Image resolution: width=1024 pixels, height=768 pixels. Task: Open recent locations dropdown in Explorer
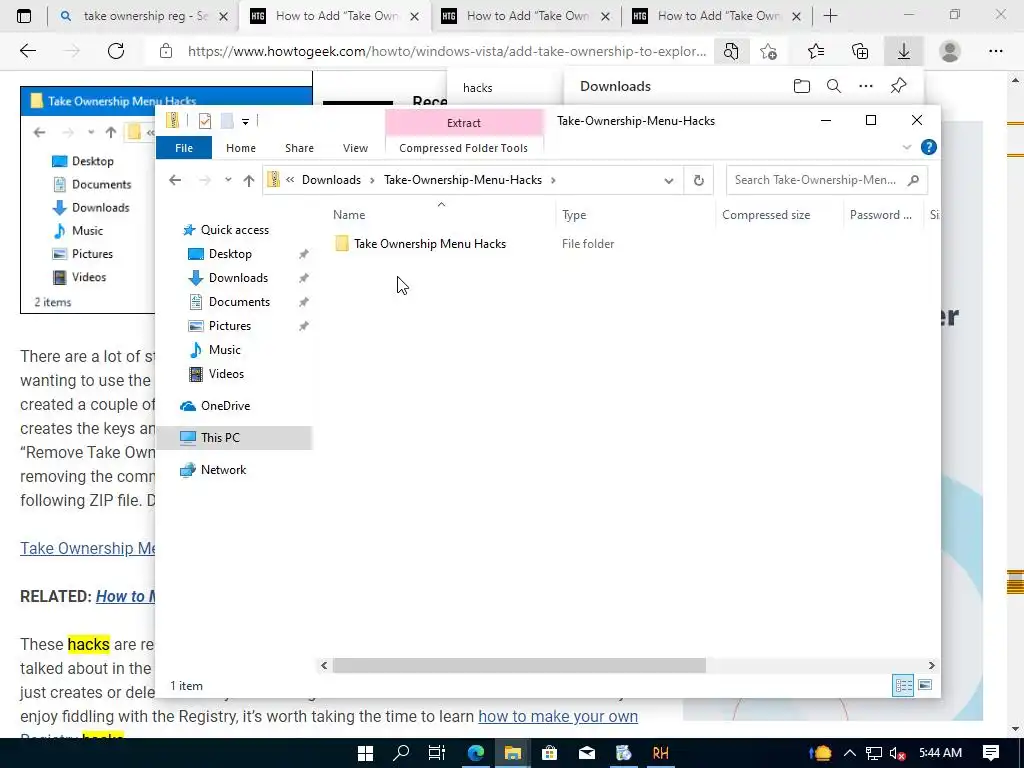228,180
